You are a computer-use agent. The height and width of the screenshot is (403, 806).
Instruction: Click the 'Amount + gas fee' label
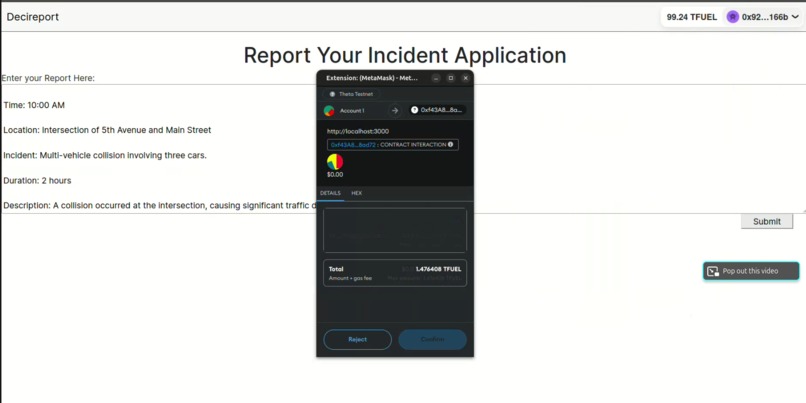pyautogui.click(x=350, y=278)
